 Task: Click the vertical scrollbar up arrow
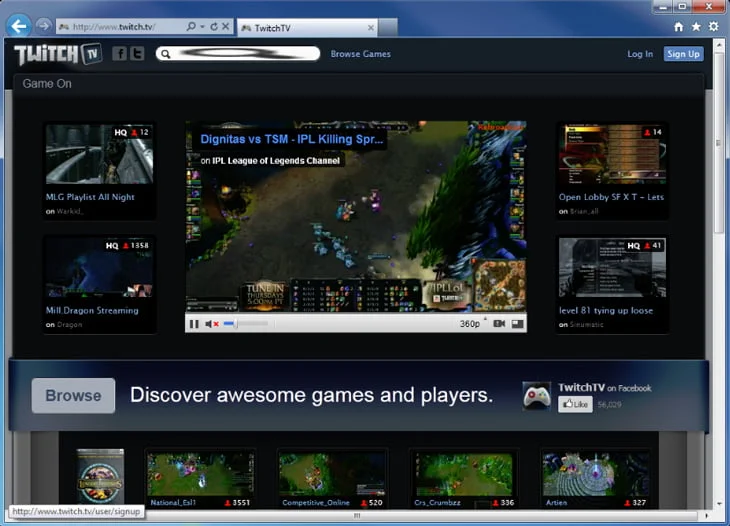pos(719,45)
